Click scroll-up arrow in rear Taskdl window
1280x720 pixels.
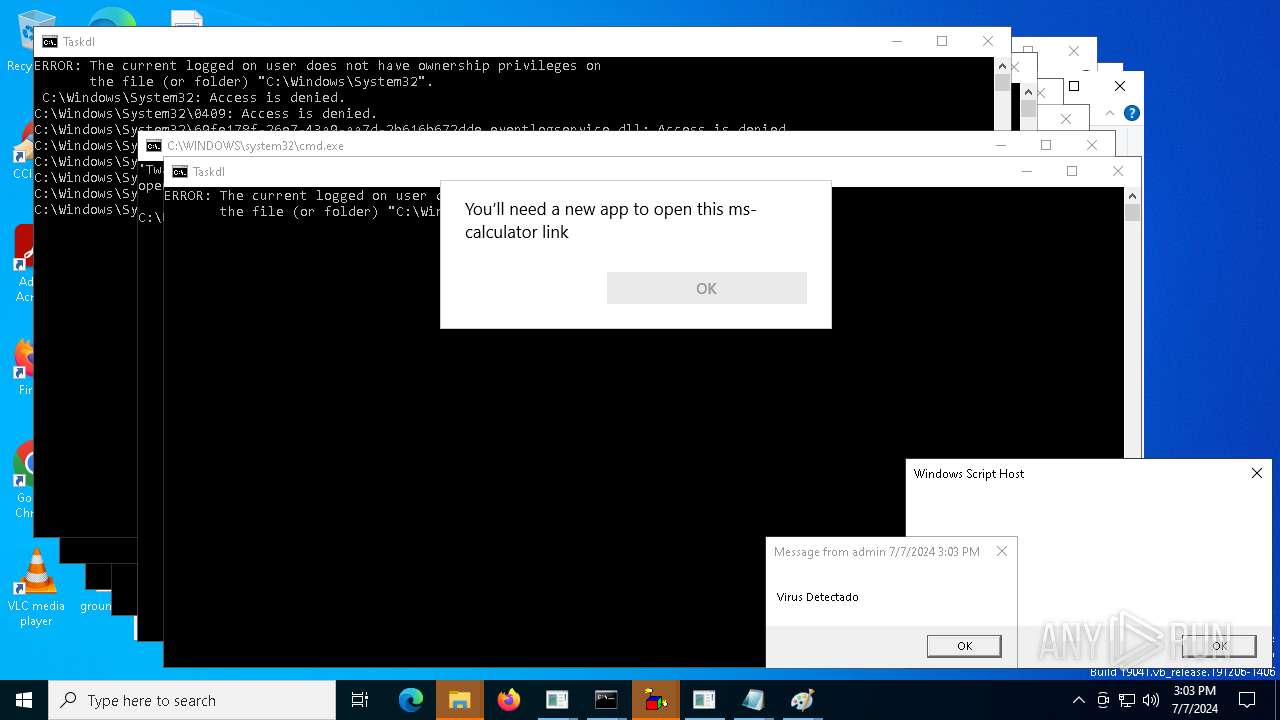(x=1002, y=66)
